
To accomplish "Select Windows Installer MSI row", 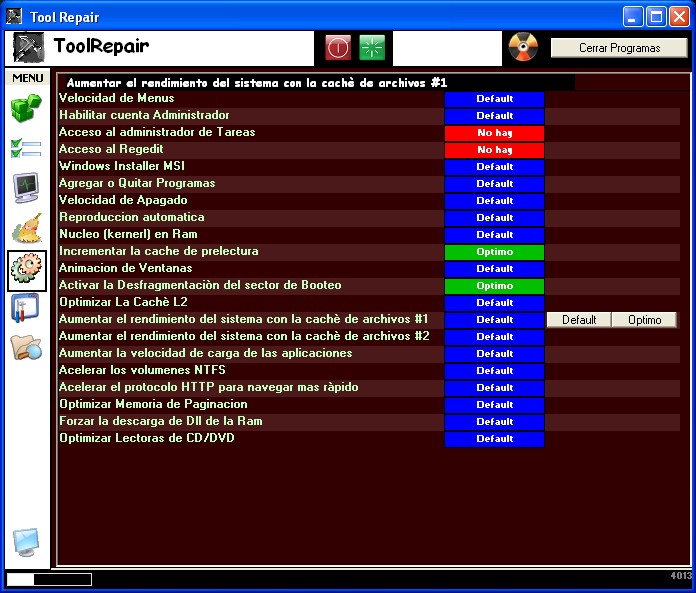I will point(122,166).
